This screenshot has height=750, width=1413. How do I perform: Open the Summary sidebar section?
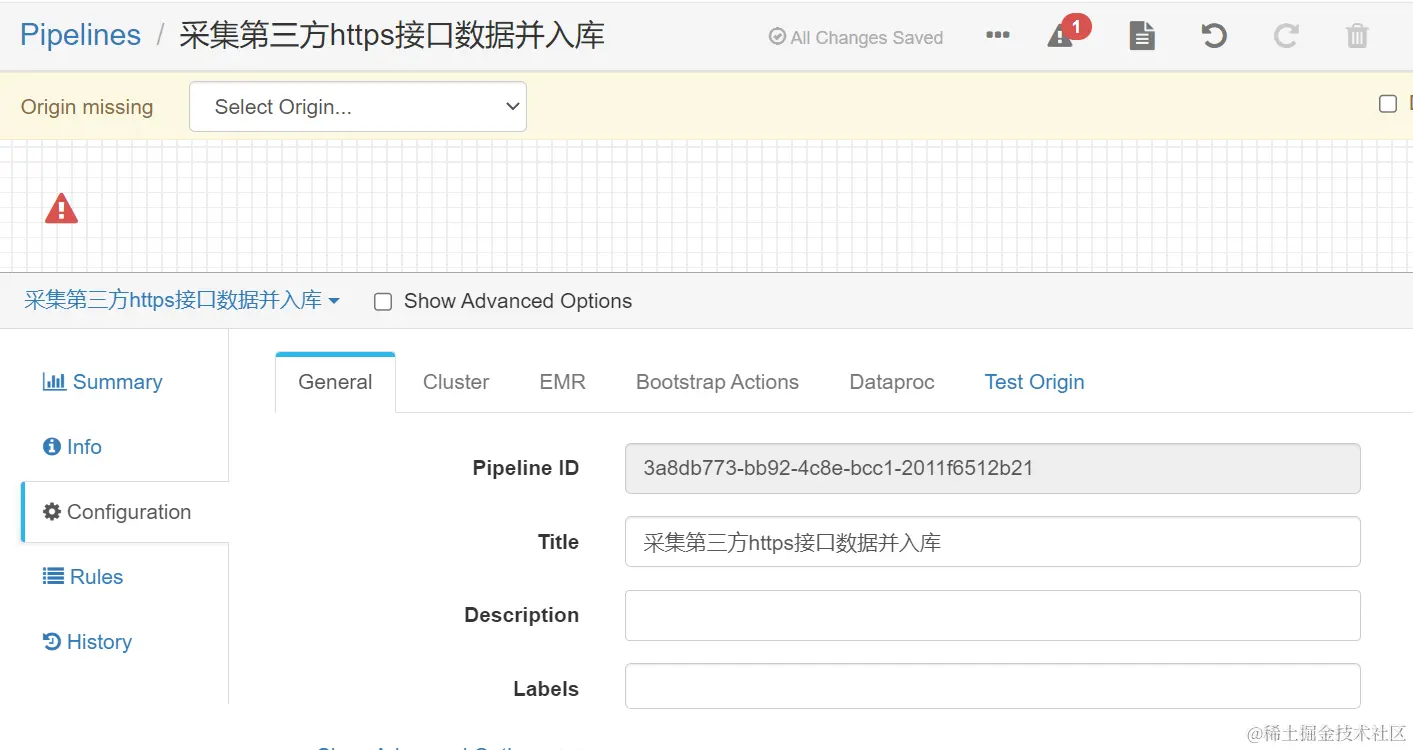(x=102, y=382)
